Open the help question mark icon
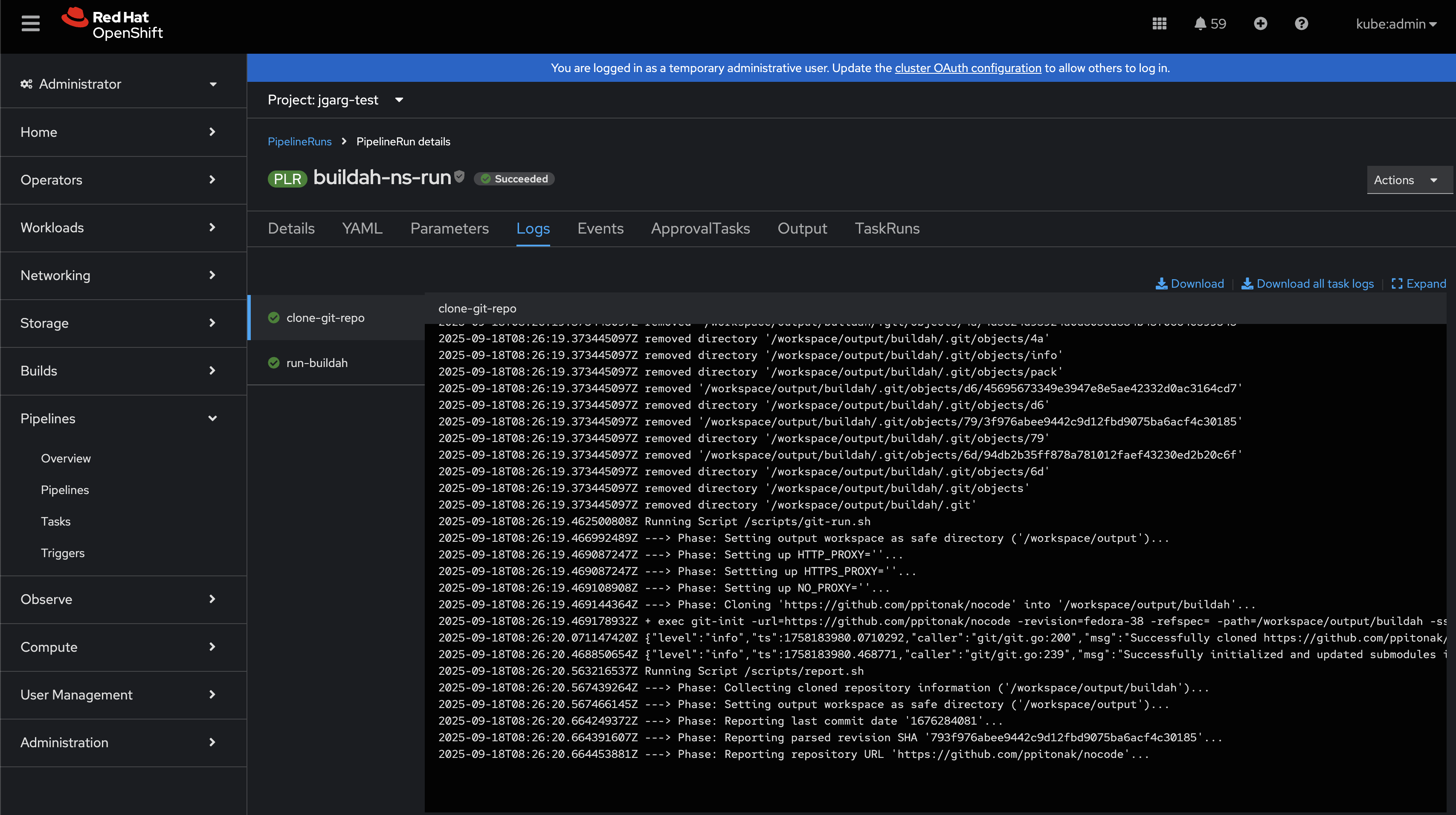This screenshot has width=1456, height=815. (1301, 24)
